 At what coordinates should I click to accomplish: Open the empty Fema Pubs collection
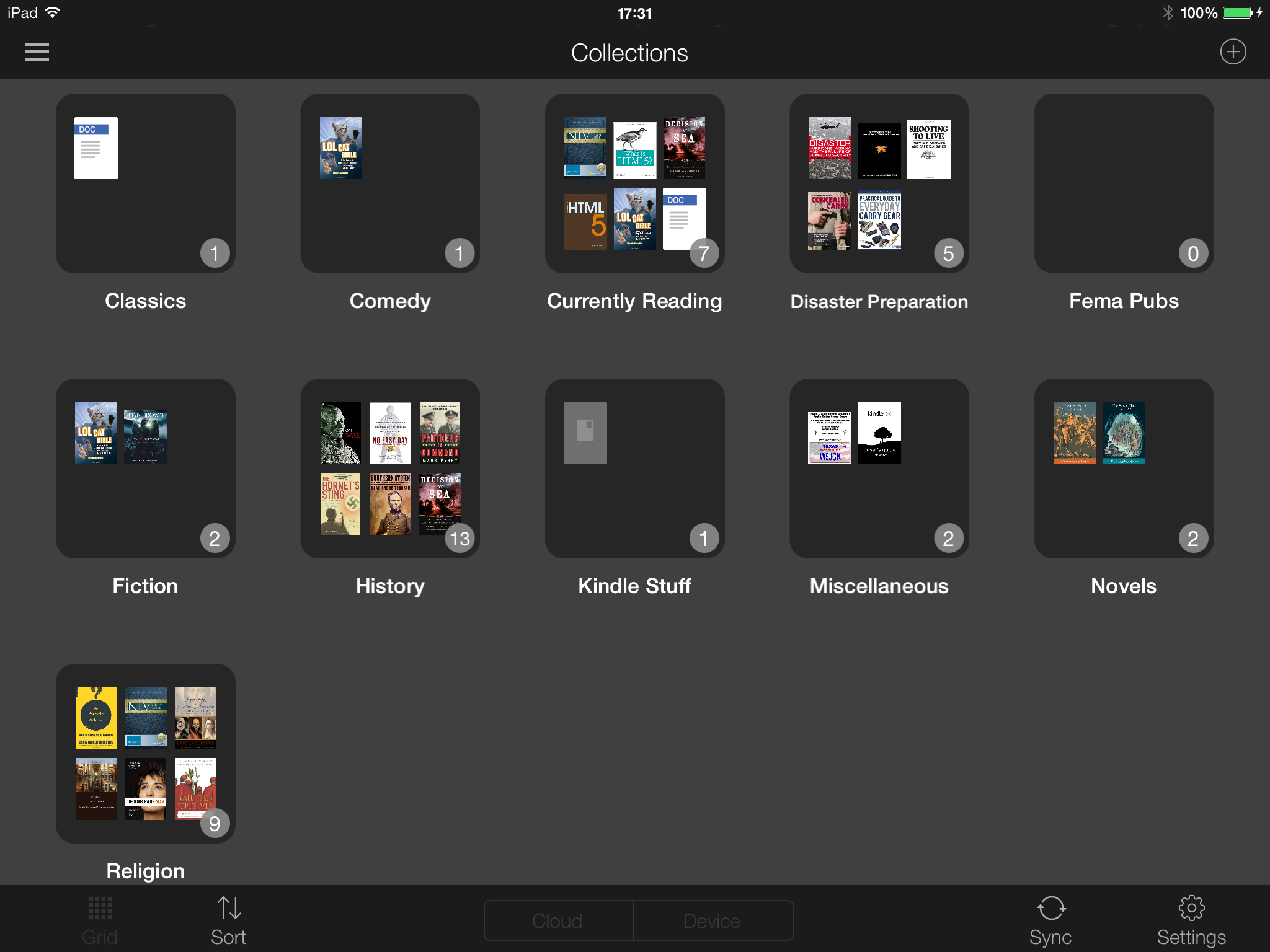tap(1124, 183)
